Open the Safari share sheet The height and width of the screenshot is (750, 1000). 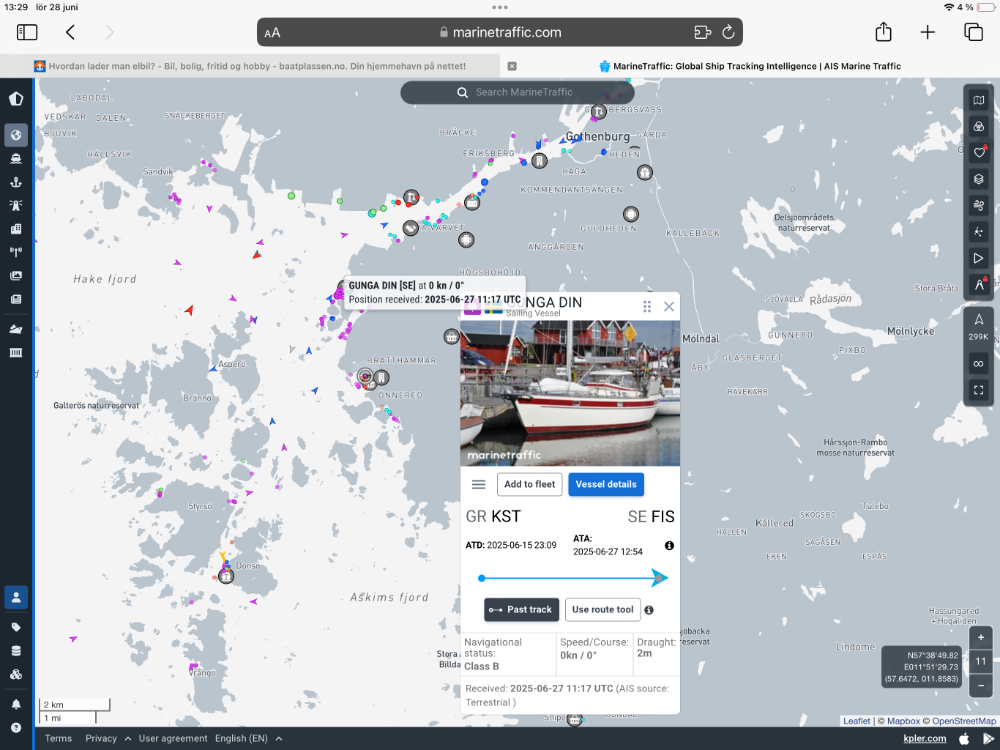tap(883, 31)
